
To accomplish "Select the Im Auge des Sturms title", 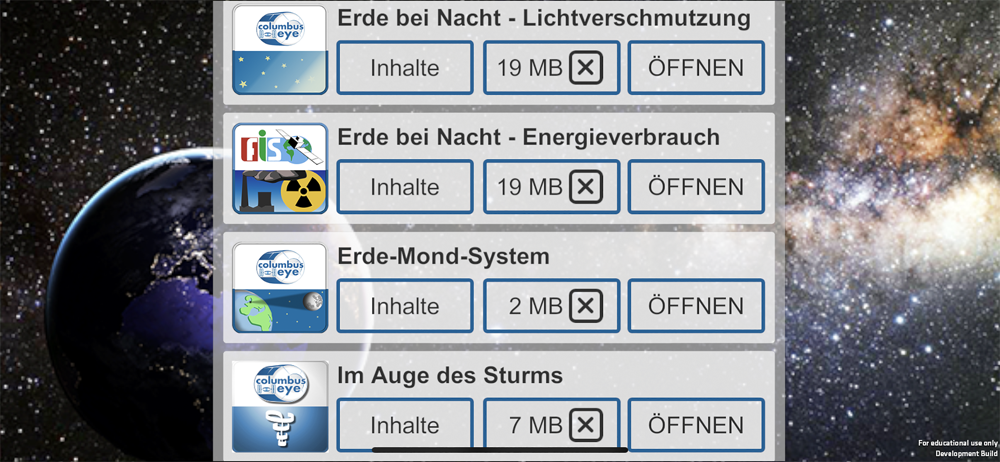I will (450, 376).
